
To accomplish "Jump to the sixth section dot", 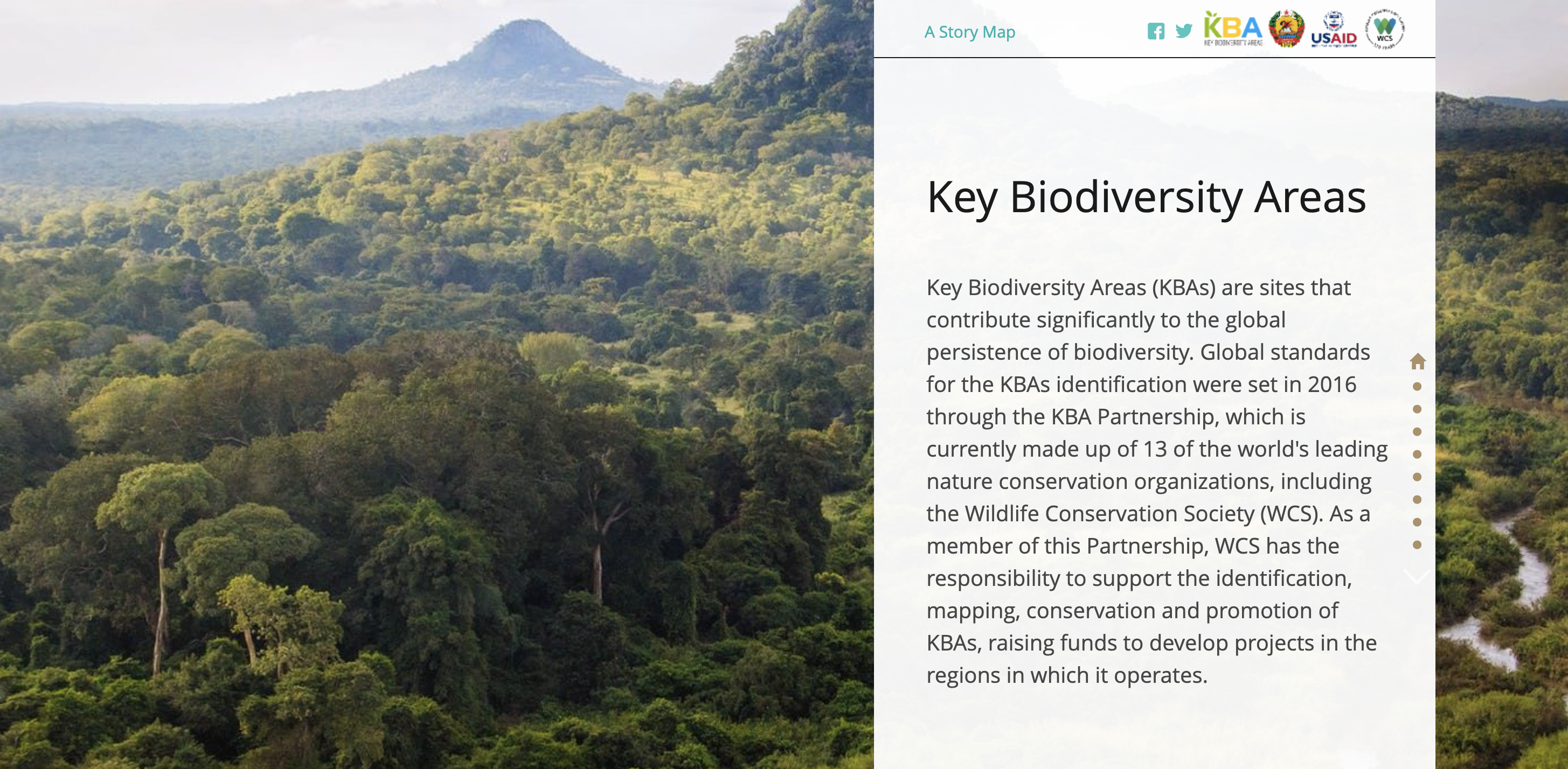I will (x=1417, y=500).
